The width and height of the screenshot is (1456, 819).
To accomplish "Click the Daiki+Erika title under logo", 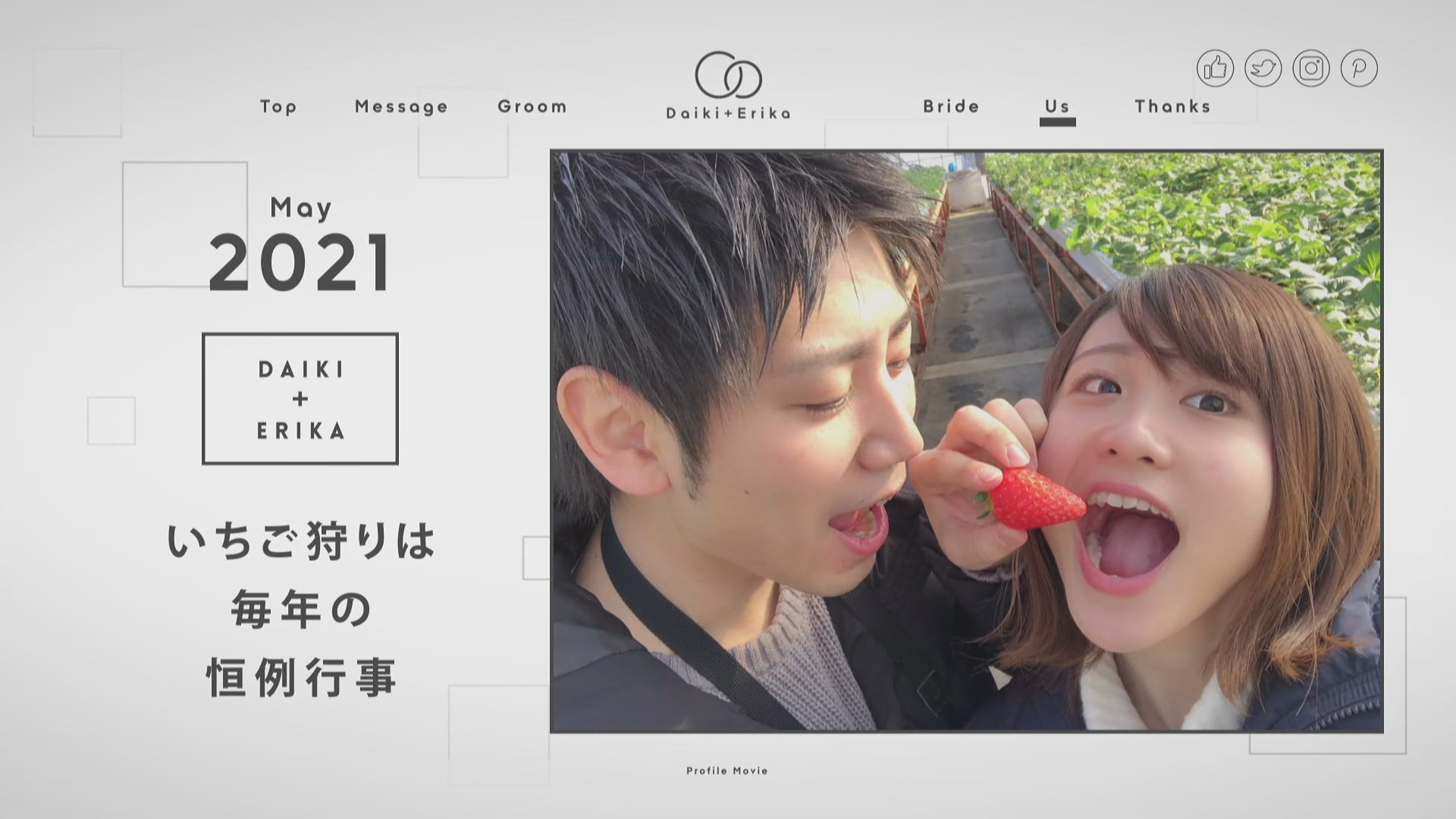I will (728, 113).
